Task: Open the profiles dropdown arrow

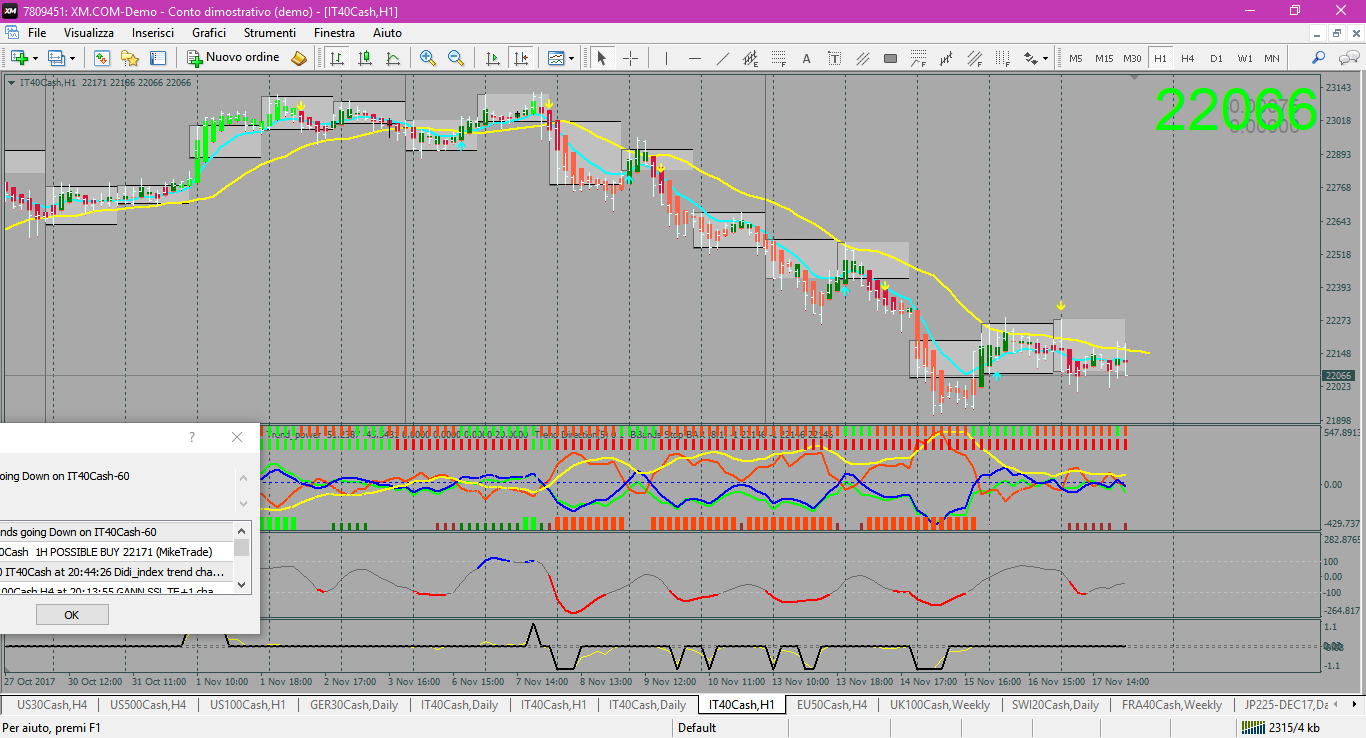Action: (72, 58)
